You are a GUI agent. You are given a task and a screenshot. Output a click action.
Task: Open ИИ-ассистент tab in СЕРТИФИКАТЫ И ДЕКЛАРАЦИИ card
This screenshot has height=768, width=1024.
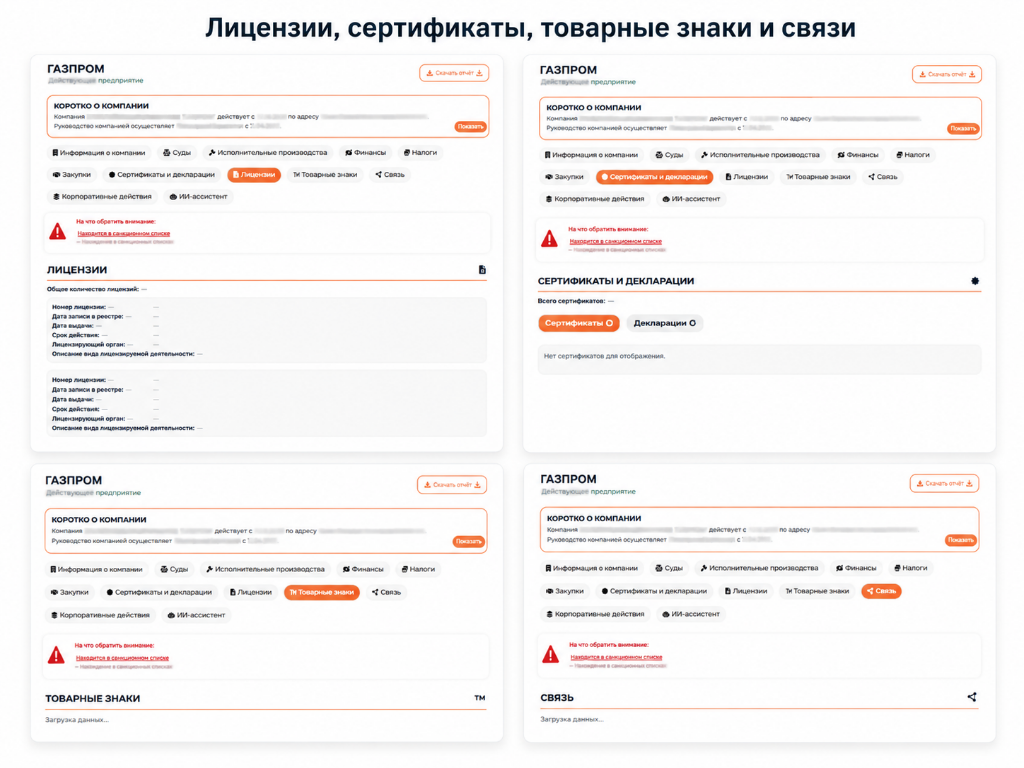[691, 199]
